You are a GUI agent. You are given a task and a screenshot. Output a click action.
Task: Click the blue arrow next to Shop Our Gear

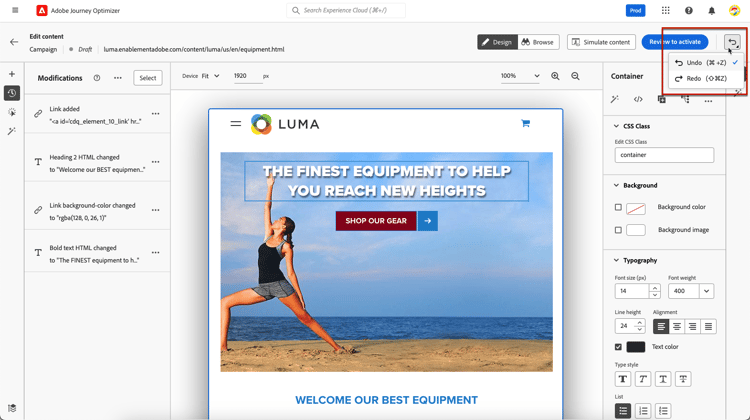(428, 221)
